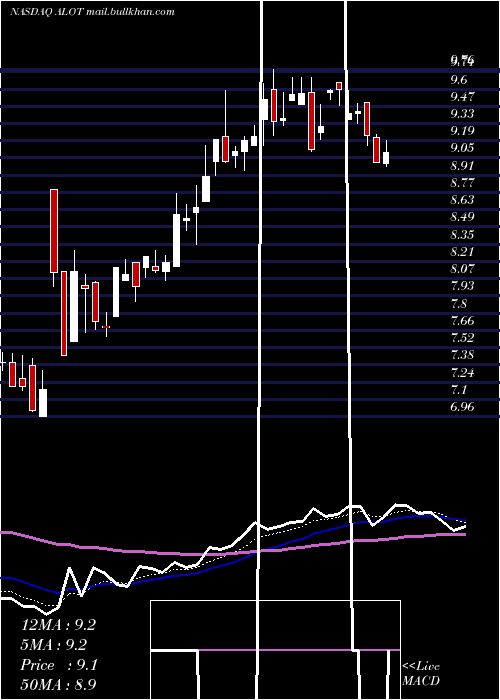
Task: Click the 8.77 price axis label
Action: [462, 183]
